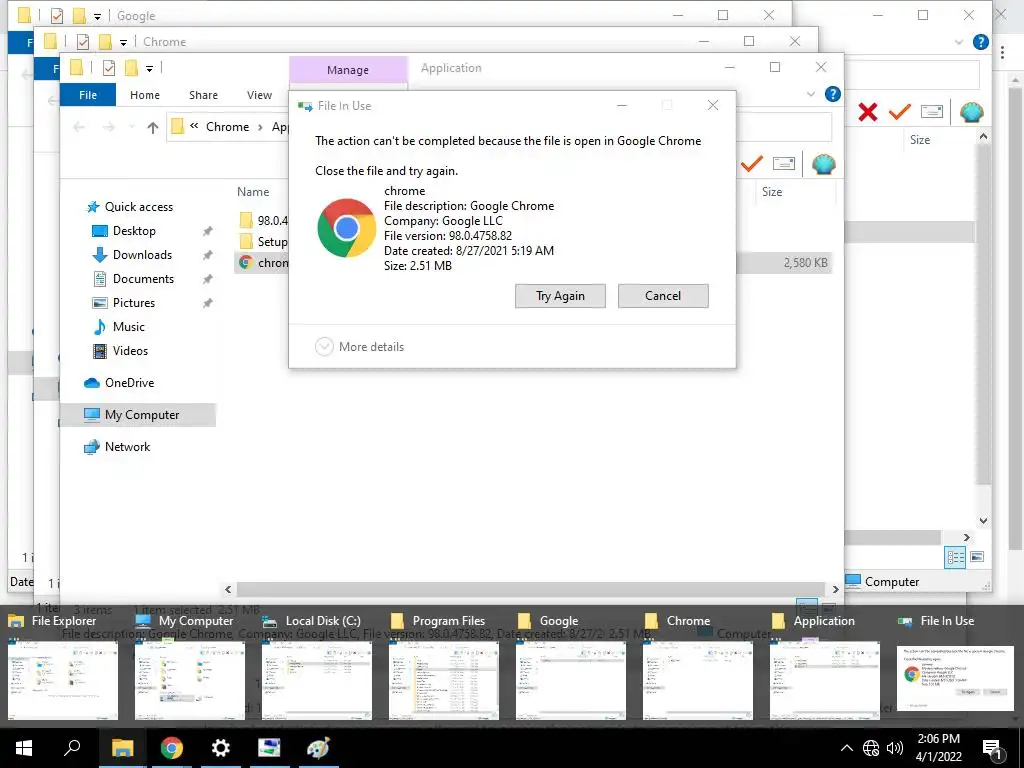Viewport: 1024px width, 768px height.
Task: Open volume control in system tray
Action: pyautogui.click(x=895, y=748)
